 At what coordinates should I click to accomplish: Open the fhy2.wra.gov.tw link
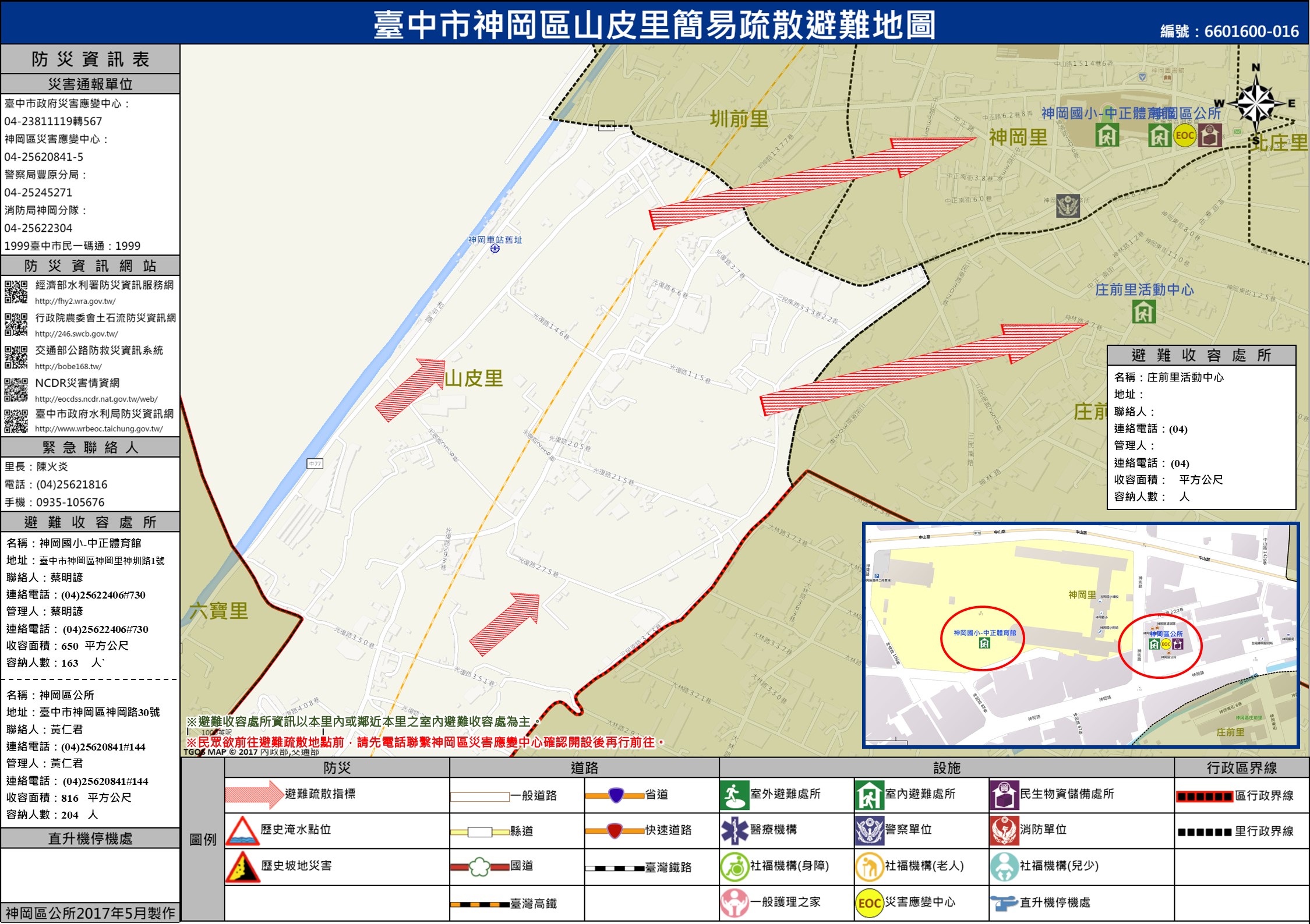75,301
